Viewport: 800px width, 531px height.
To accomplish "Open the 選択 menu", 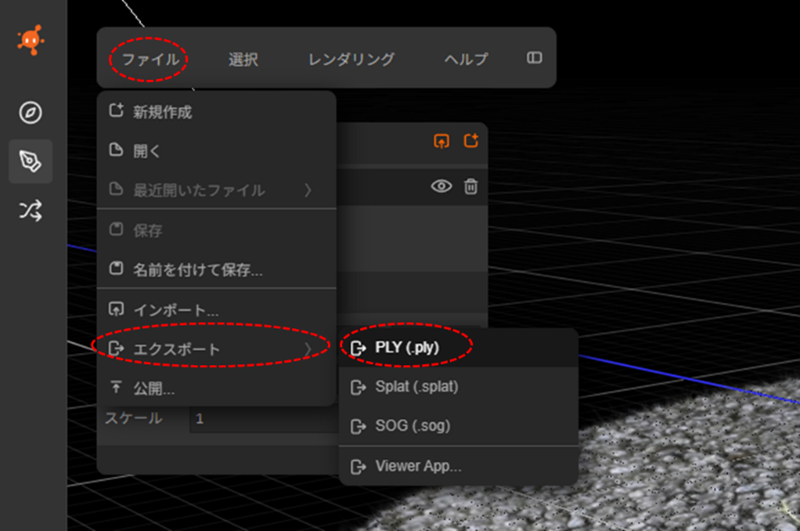I will 243,59.
